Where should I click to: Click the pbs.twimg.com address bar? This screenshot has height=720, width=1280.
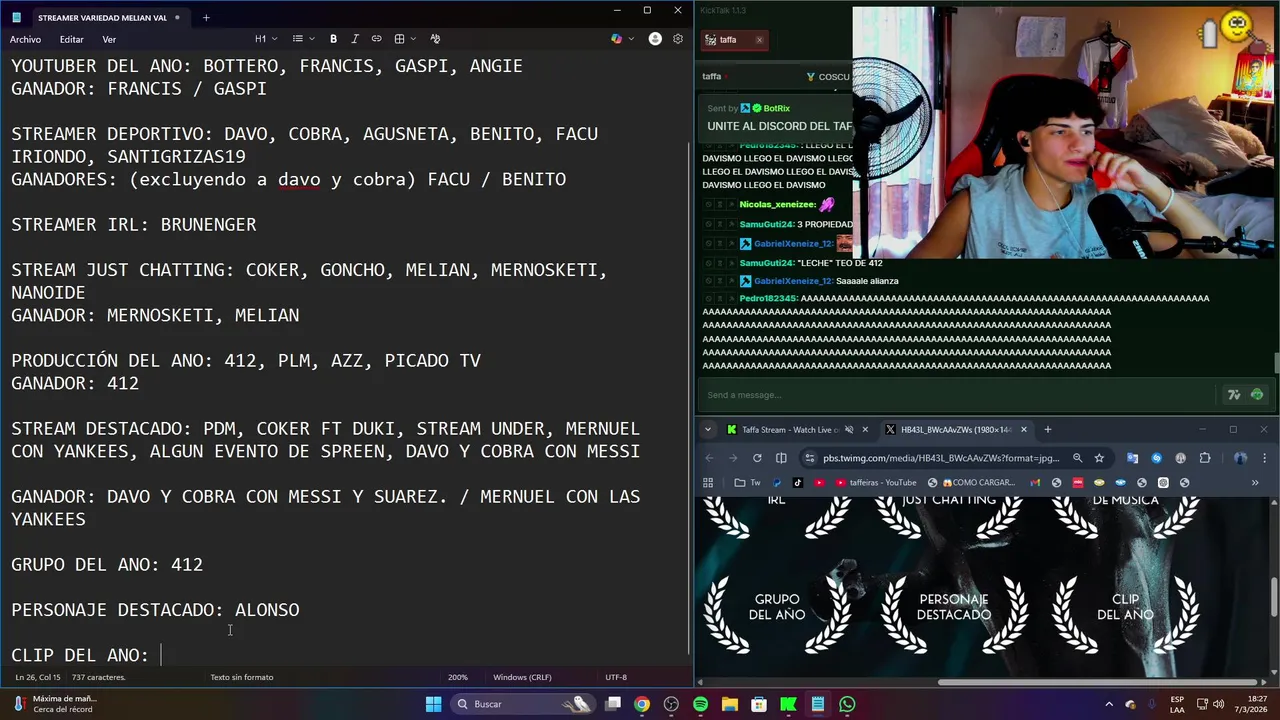pos(940,458)
